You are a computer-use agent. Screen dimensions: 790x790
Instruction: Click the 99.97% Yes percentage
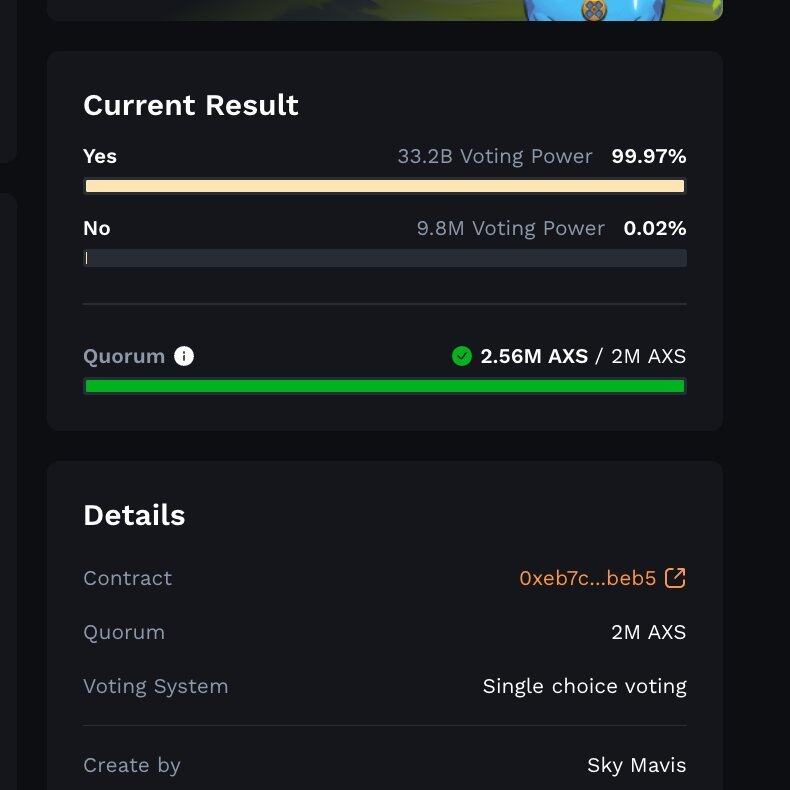[x=649, y=156]
